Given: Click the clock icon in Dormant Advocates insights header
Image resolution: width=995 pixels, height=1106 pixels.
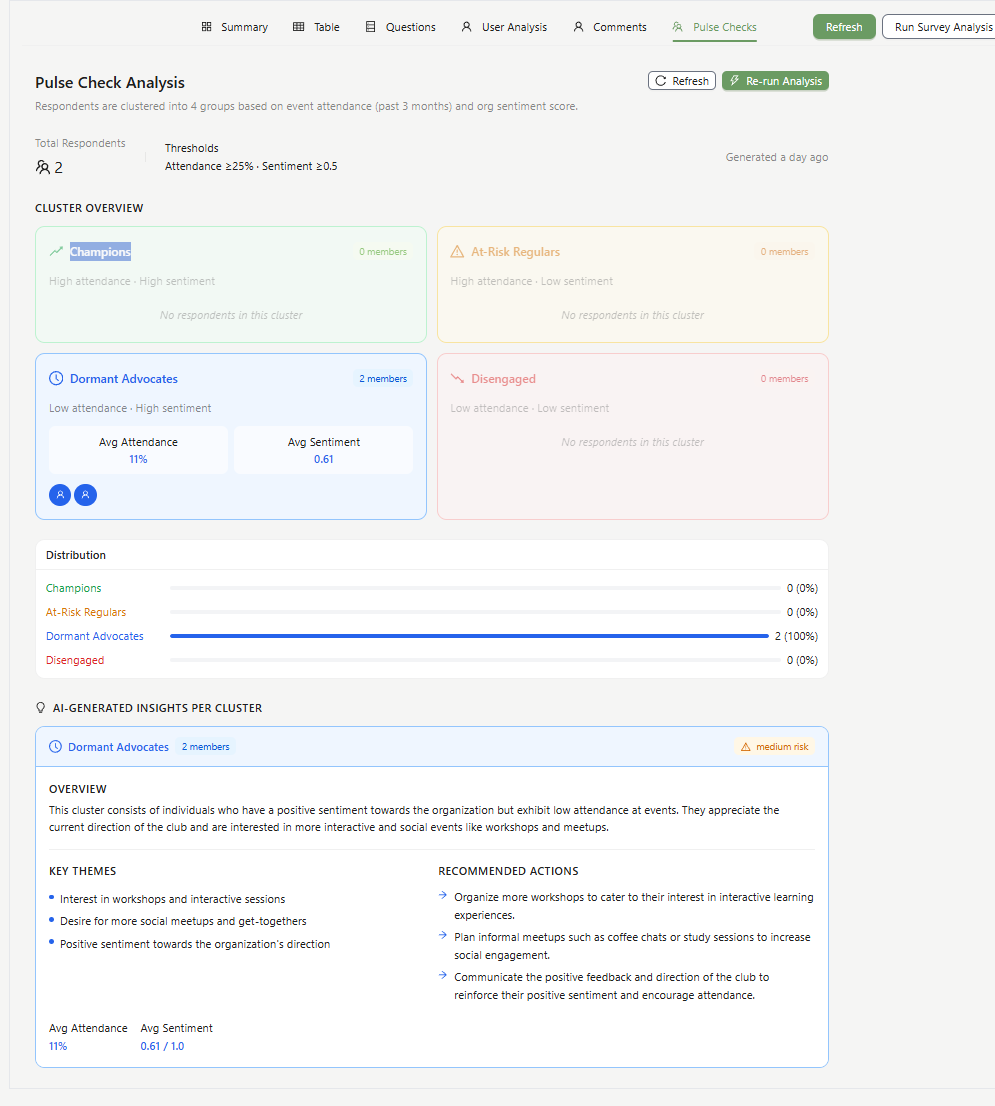Looking at the screenshot, I should pyautogui.click(x=55, y=746).
